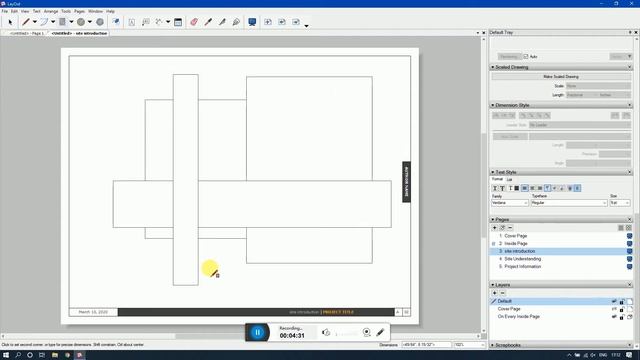The image size is (640, 360).
Task: Pause the screen recording
Action: [x=258, y=332]
